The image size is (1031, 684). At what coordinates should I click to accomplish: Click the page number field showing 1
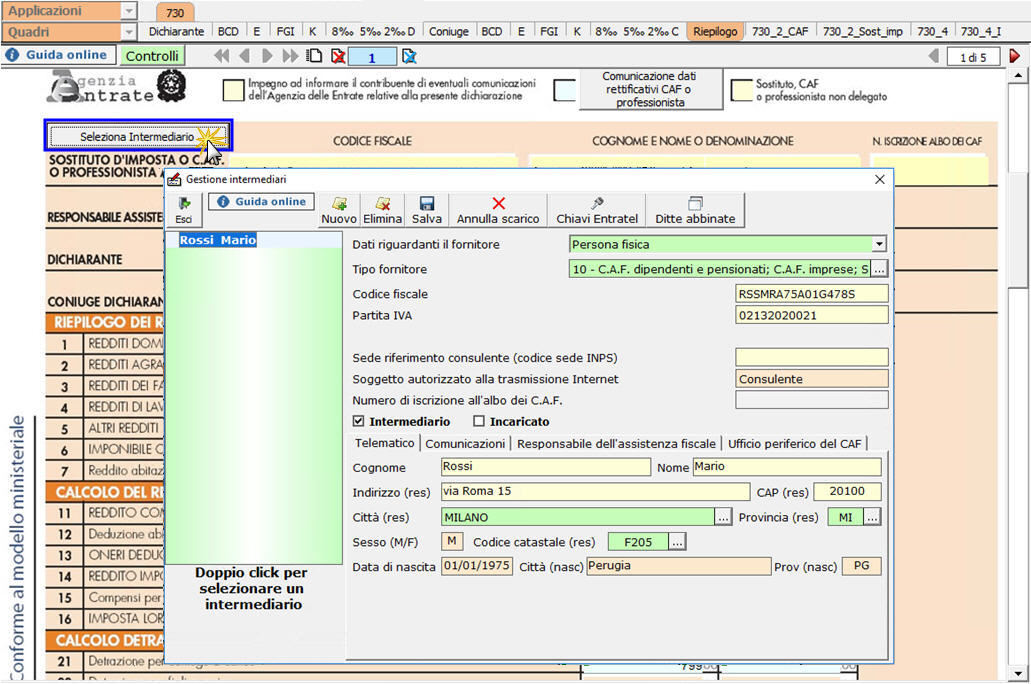coord(372,57)
